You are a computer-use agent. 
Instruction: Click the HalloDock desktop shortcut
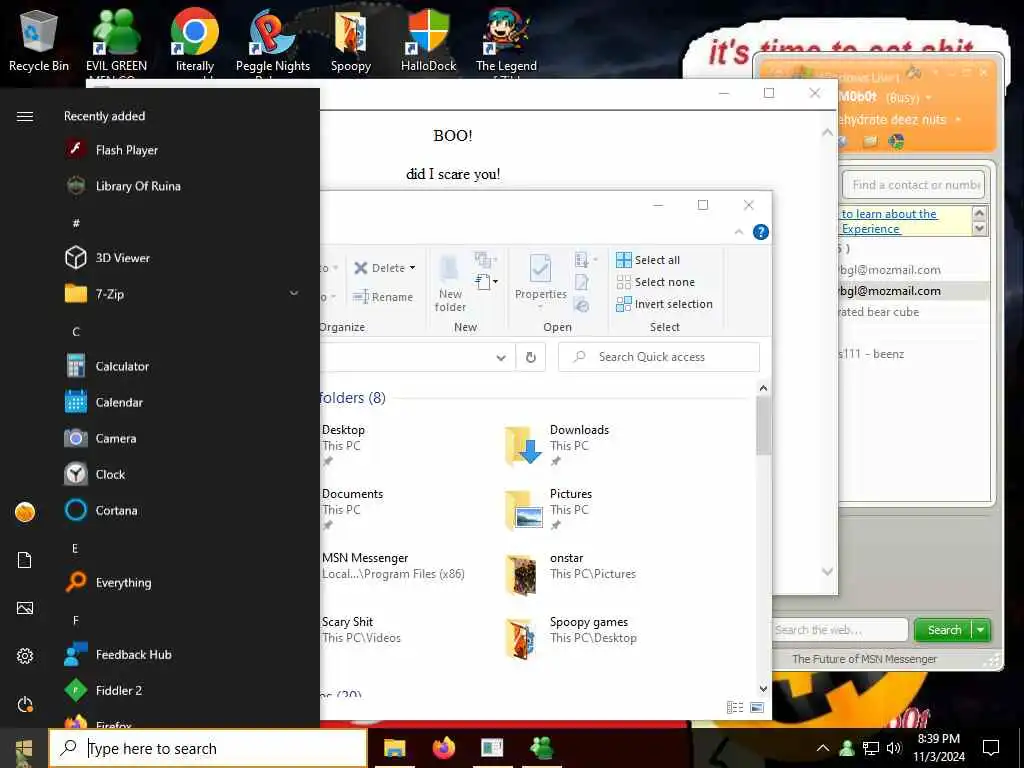pos(428,40)
